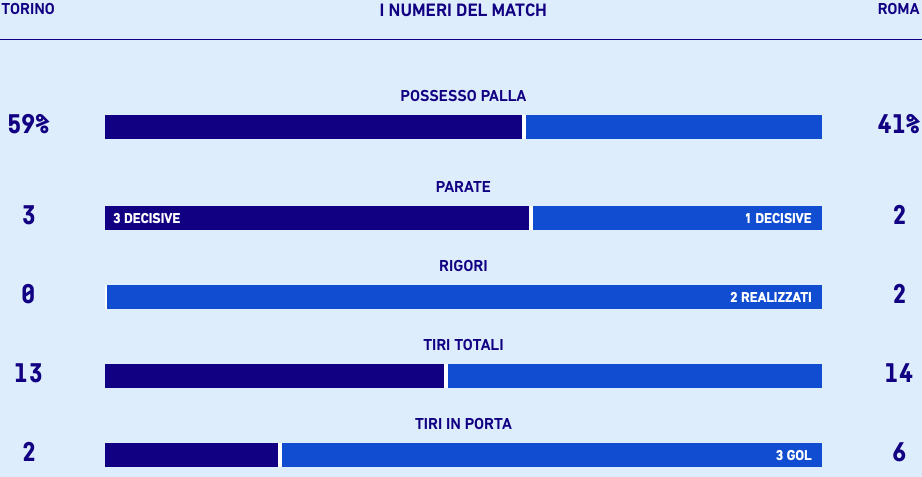Click Roma's light blue possession bar segment
The width and height of the screenshot is (922, 477).
tap(673, 127)
